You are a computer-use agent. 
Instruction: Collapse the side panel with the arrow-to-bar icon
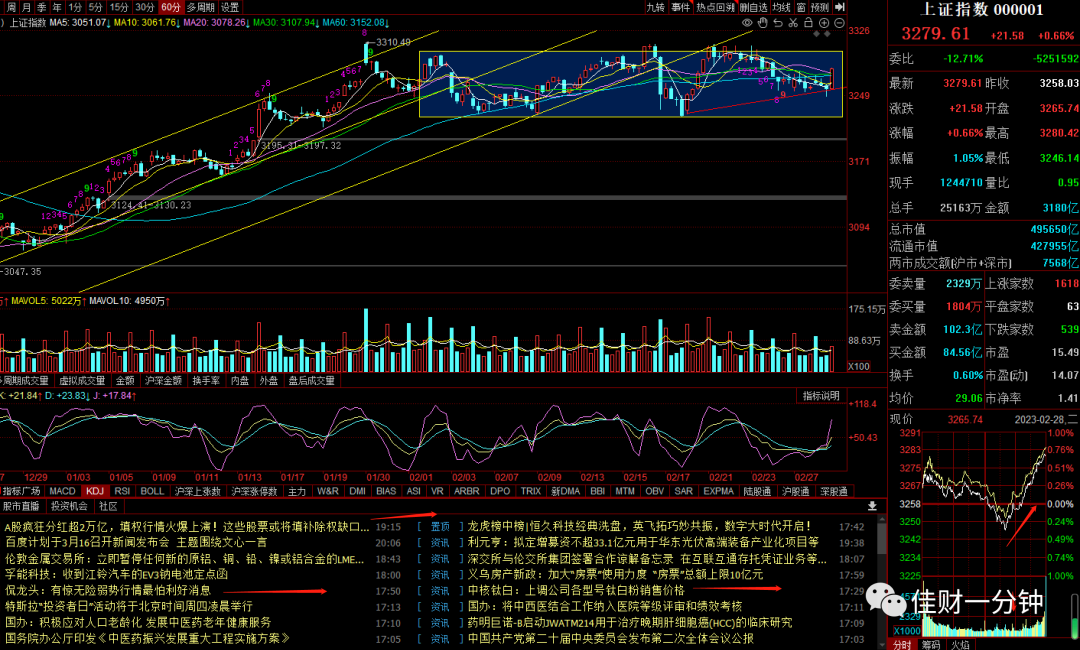pos(840,7)
